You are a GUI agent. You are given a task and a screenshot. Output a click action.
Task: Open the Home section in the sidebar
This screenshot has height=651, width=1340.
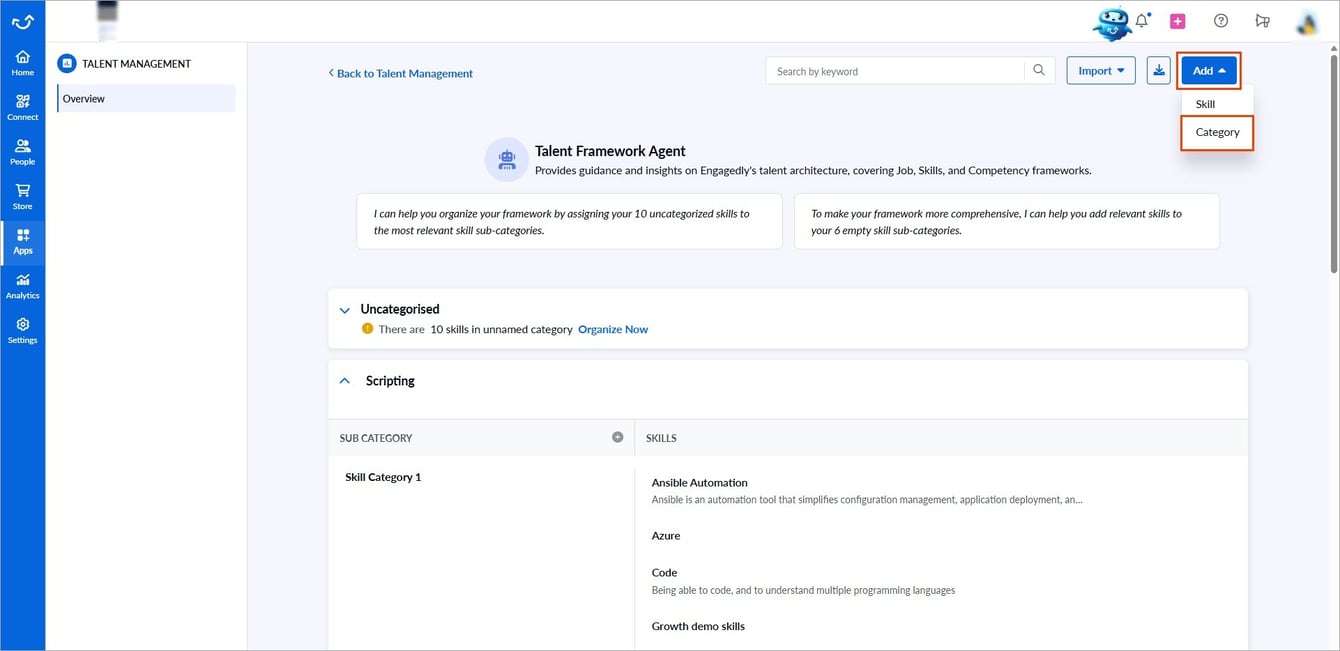pyautogui.click(x=22, y=60)
